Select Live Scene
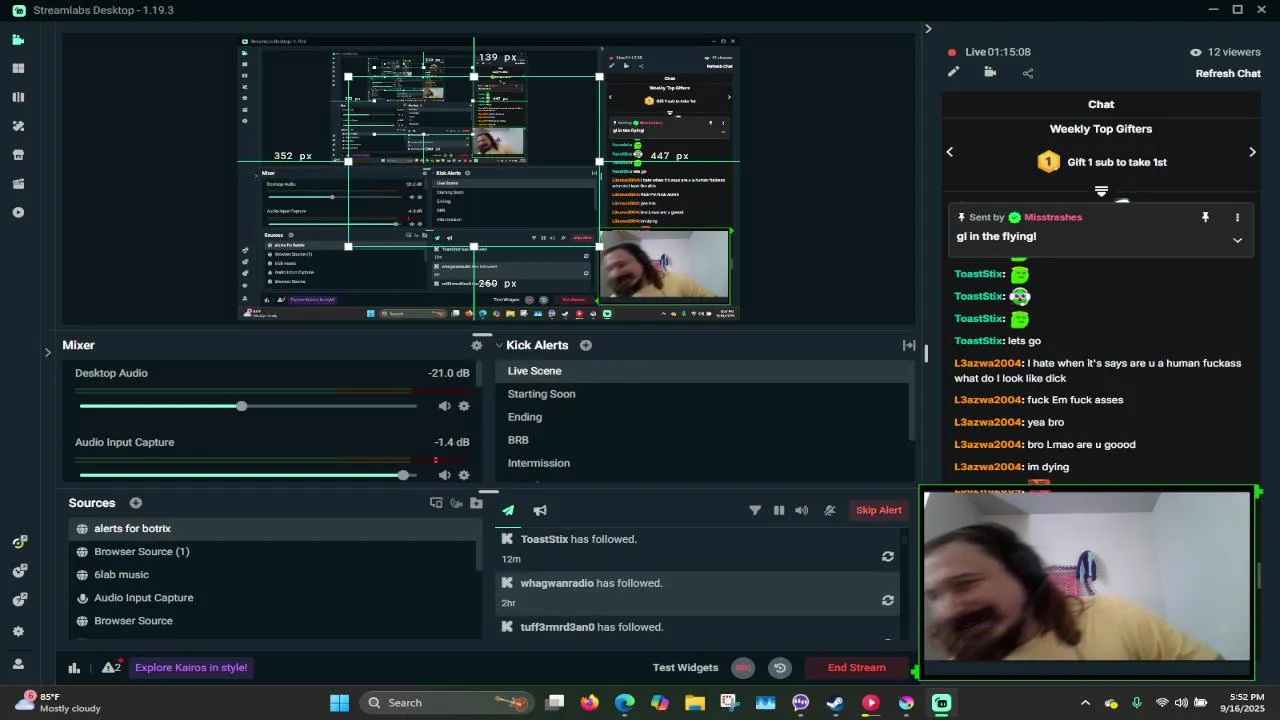Screen dimensions: 1280x720 (x=702, y=371)
